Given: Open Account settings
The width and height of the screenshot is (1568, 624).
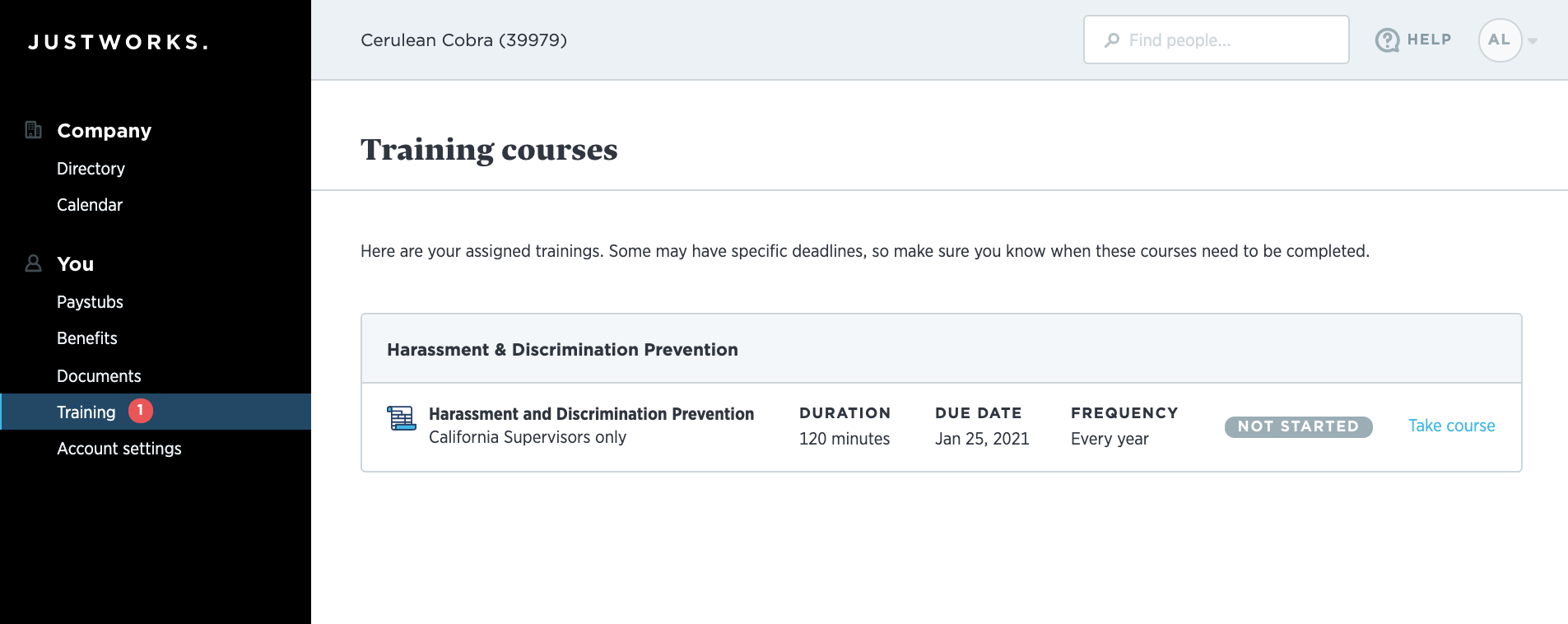Looking at the screenshot, I should pyautogui.click(x=119, y=449).
